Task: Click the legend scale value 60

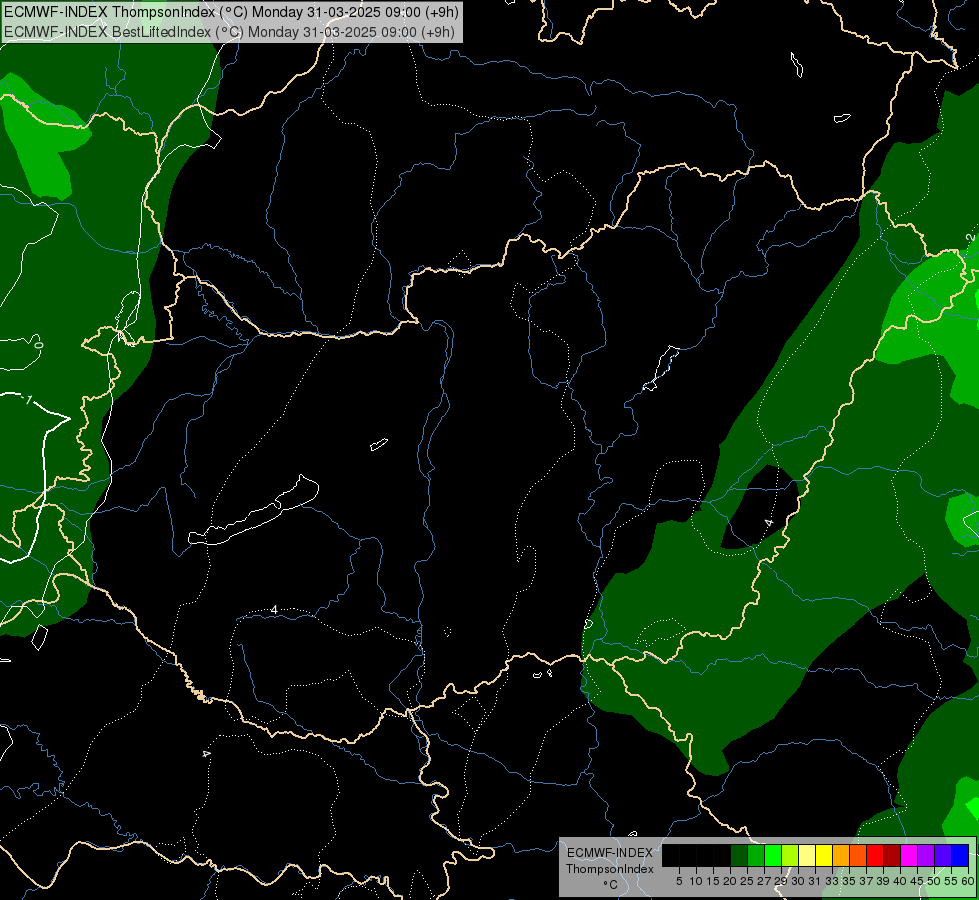Action: click(968, 881)
